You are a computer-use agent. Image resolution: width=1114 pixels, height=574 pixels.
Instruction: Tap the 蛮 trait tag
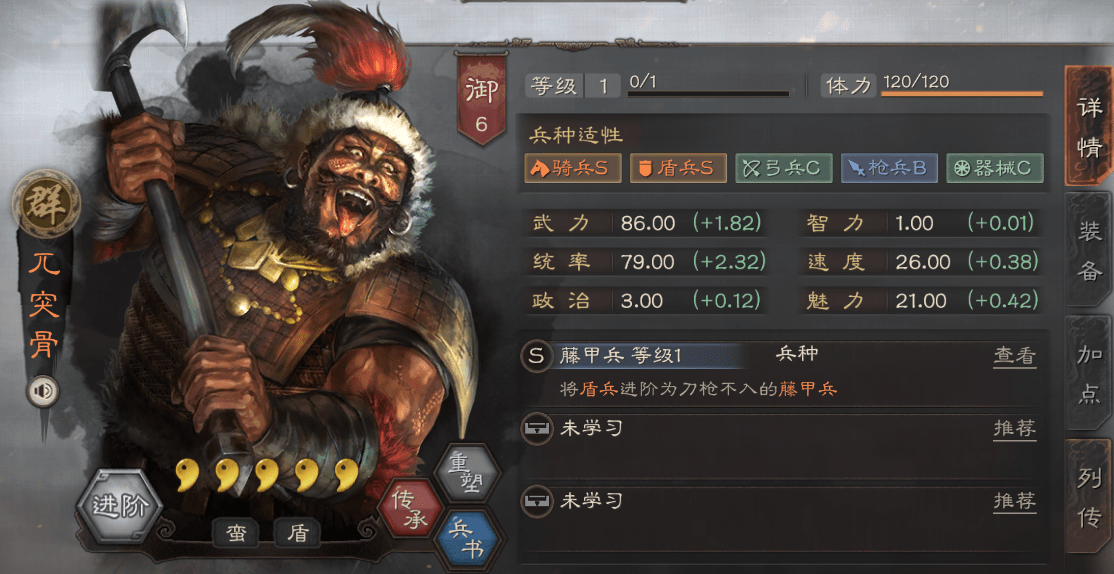coord(236,533)
